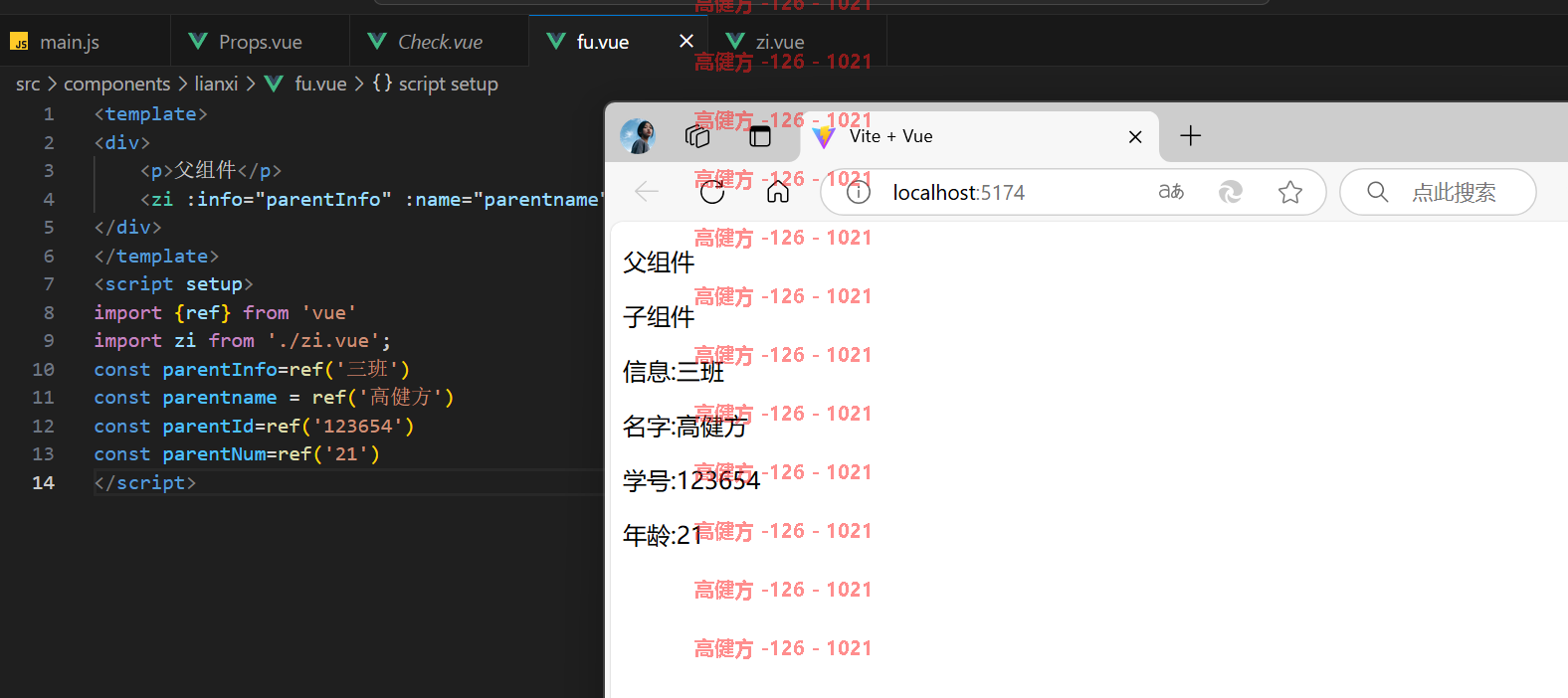The width and height of the screenshot is (1568, 698).
Task: Click the import {ref} statement on line 8
Action: pyautogui.click(x=225, y=312)
